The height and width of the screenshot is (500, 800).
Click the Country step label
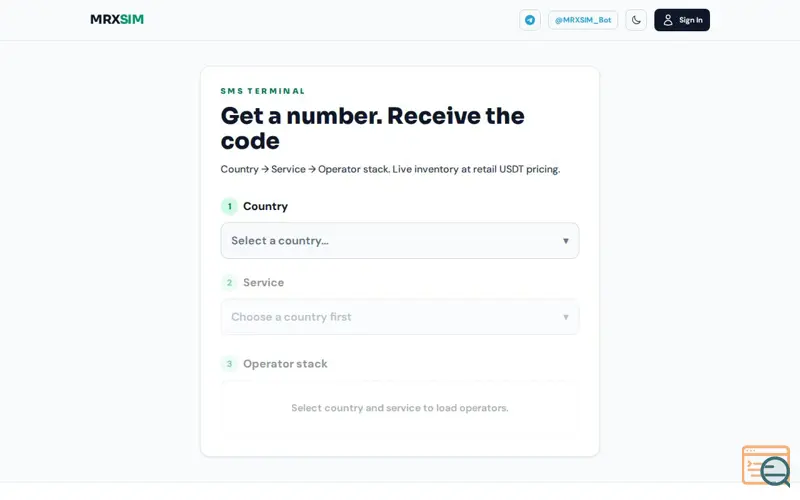265,206
